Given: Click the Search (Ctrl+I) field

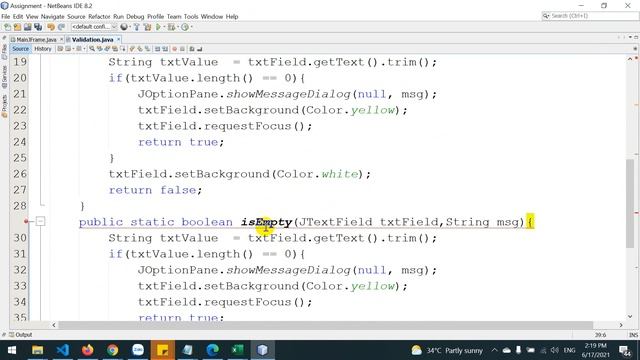Looking at the screenshot, I should [x=590, y=16].
